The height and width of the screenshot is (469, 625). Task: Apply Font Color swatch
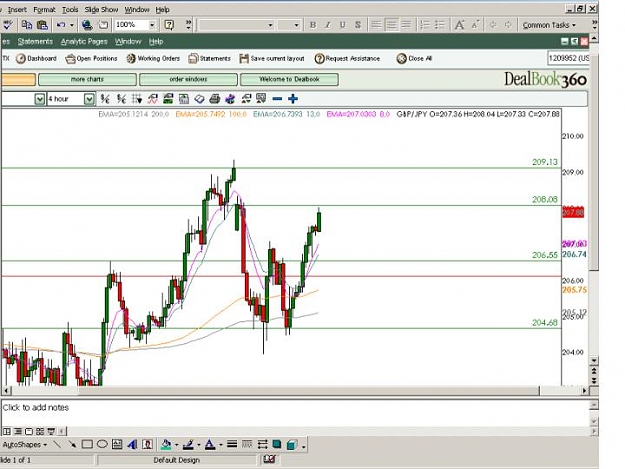coord(210,444)
